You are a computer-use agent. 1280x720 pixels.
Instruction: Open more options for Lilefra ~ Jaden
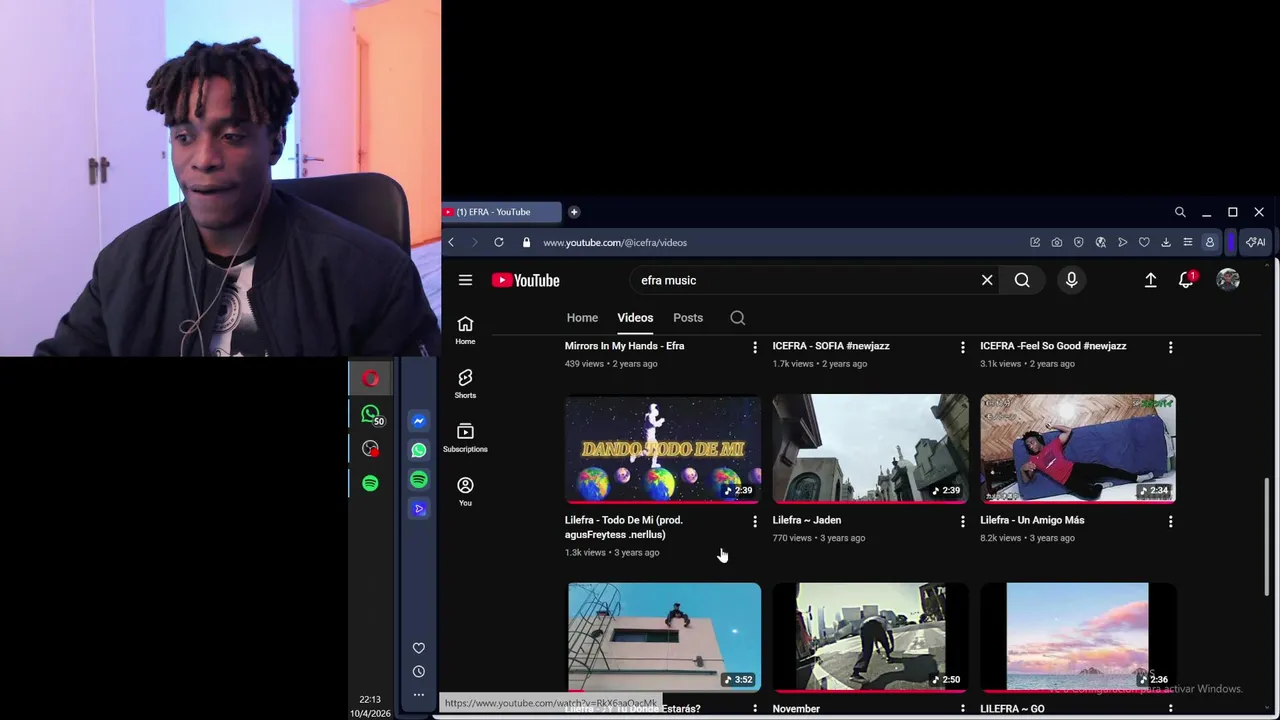coord(963,521)
